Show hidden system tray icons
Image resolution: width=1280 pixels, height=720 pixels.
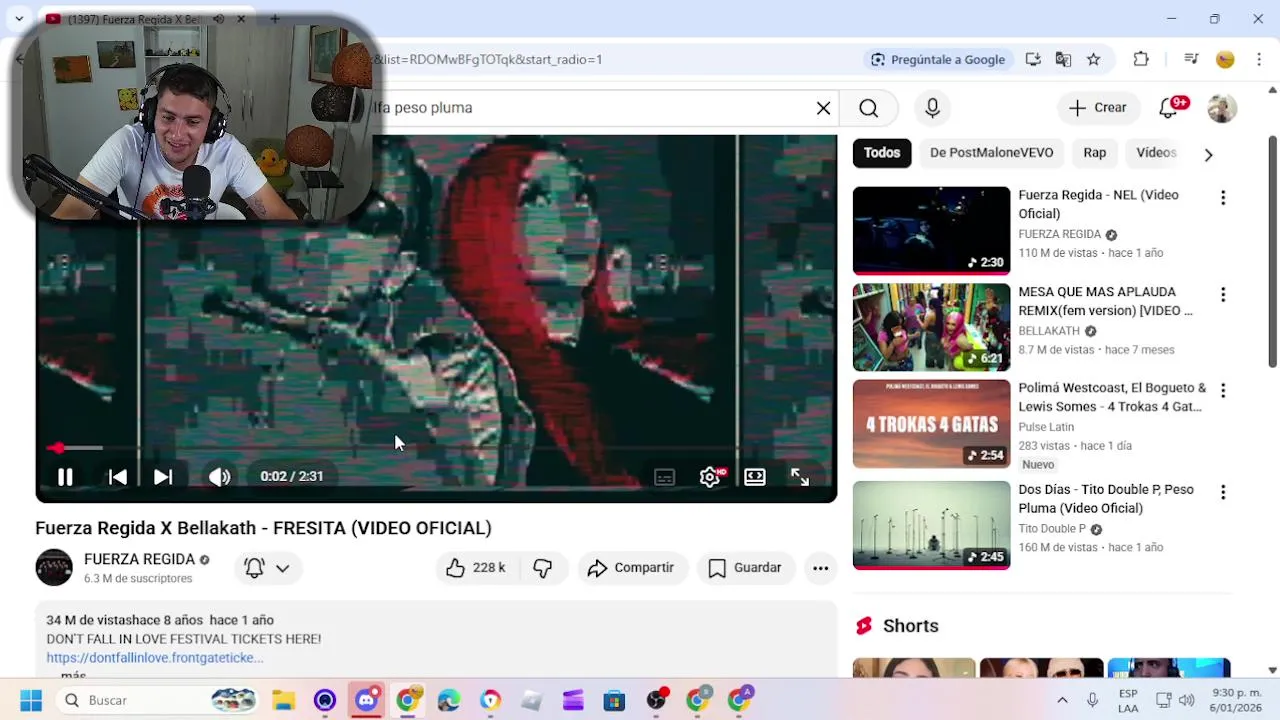pos(1062,700)
